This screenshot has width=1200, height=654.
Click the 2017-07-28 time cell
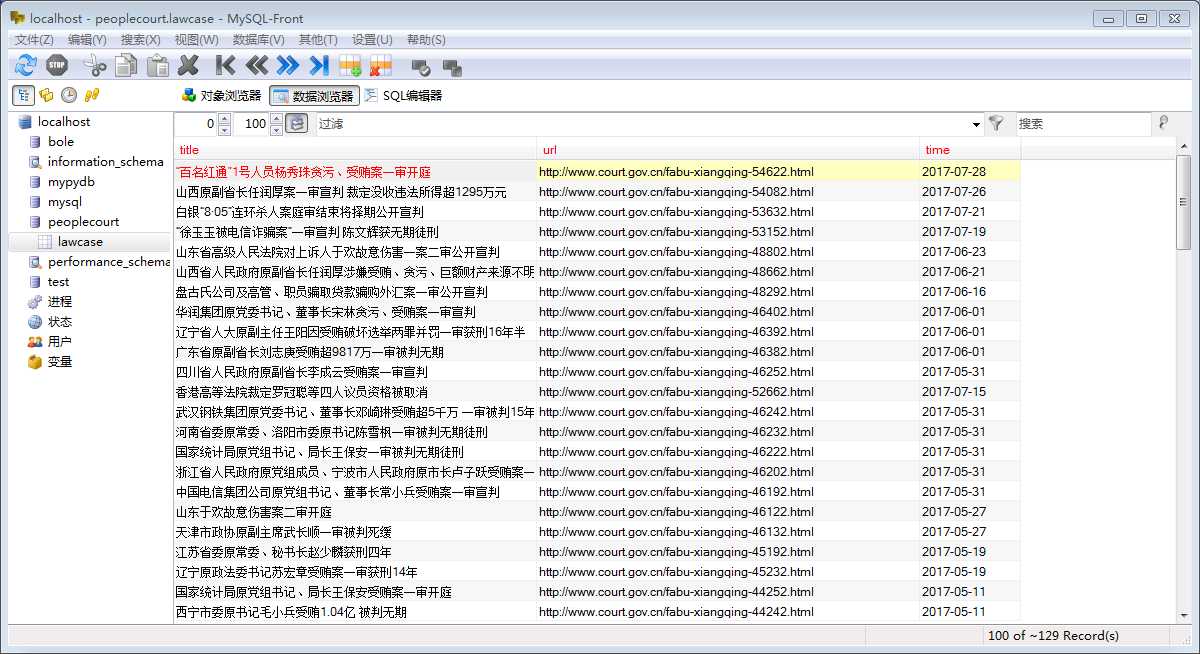point(970,172)
